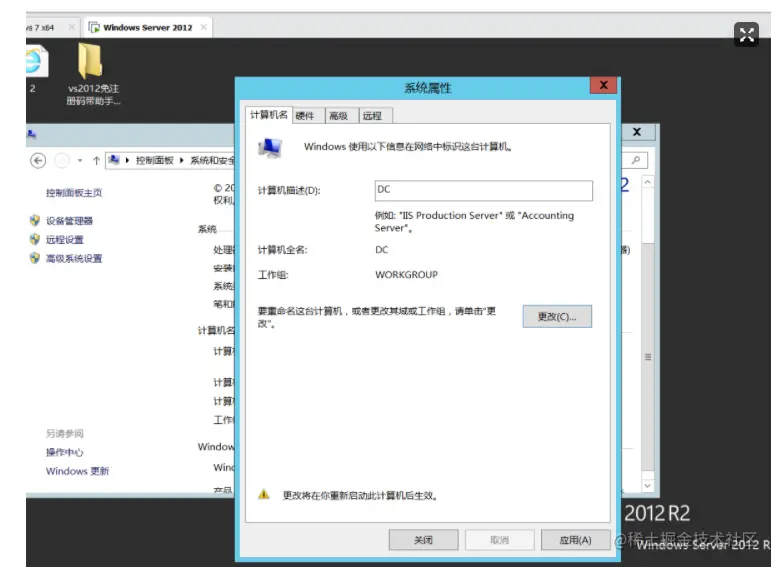Click the shield icon beside 设备管理器
The image size is (776, 567).
tap(35, 220)
